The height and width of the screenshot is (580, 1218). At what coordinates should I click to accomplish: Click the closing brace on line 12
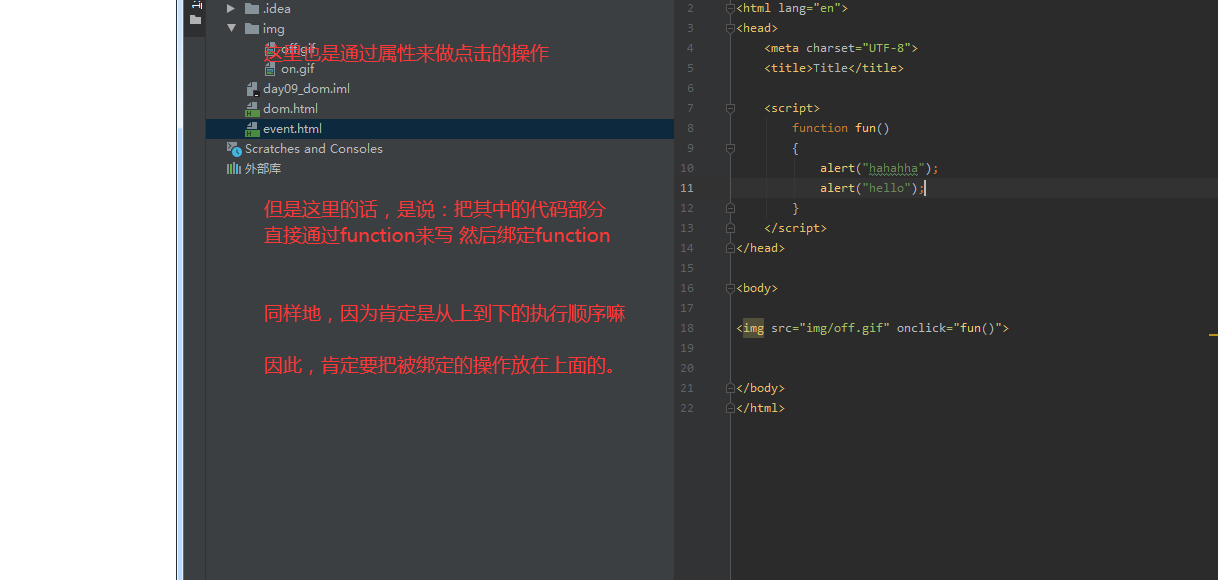[796, 208]
